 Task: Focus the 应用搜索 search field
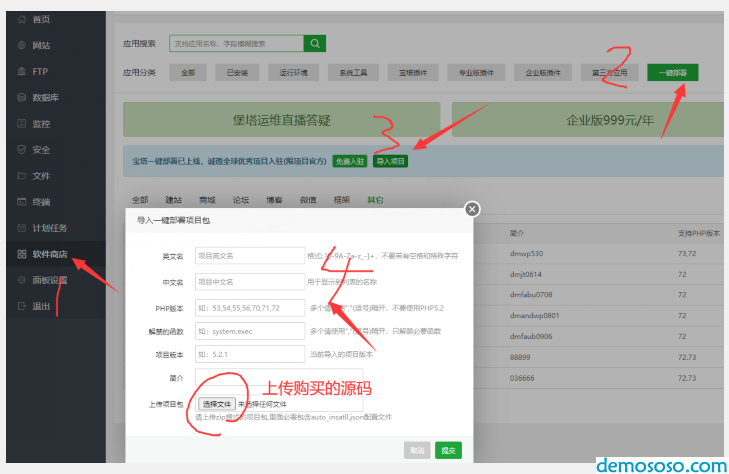click(x=237, y=43)
